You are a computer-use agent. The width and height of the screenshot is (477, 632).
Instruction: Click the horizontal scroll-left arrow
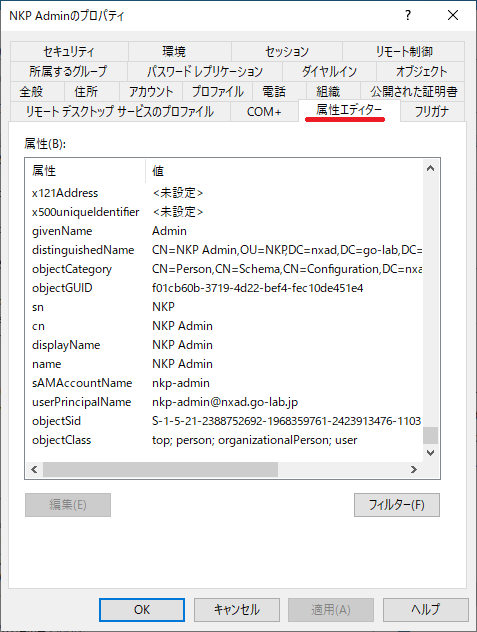click(x=34, y=470)
